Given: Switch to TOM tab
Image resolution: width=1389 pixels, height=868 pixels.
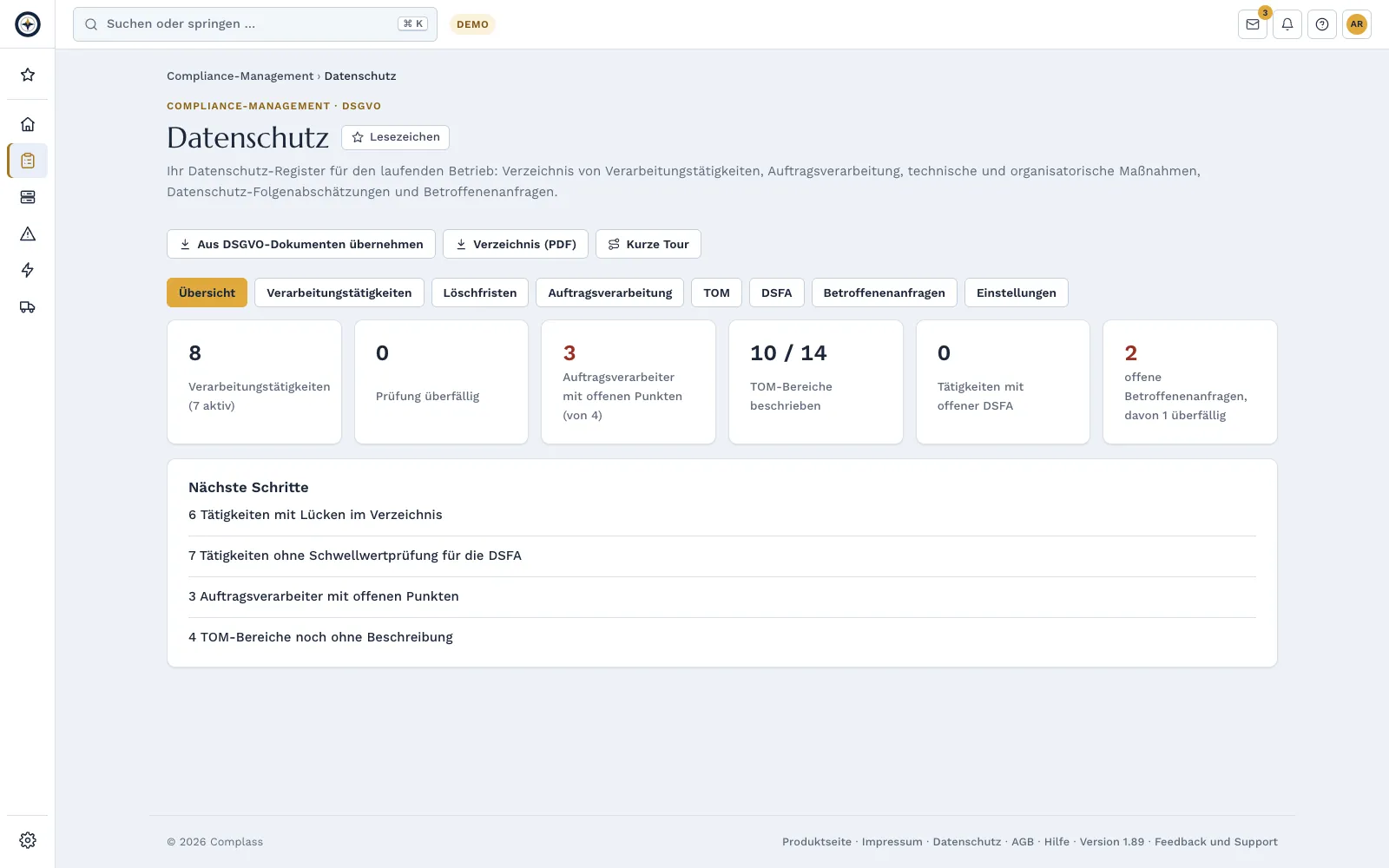Looking at the screenshot, I should [x=716, y=293].
